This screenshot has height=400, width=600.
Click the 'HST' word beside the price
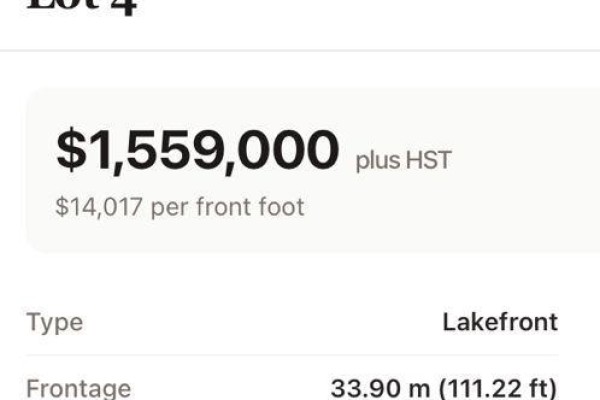(429, 160)
